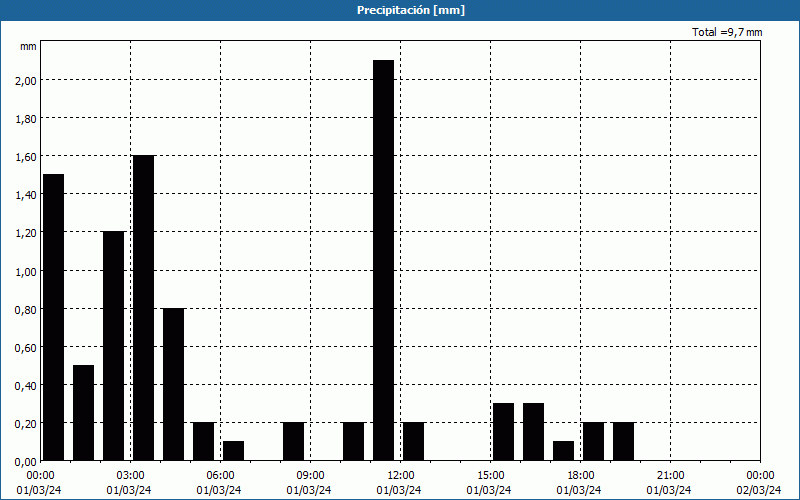Screen dimensions: 800x500
Task: Select the 0,30 mm bar at 15:00
Action: tap(504, 432)
